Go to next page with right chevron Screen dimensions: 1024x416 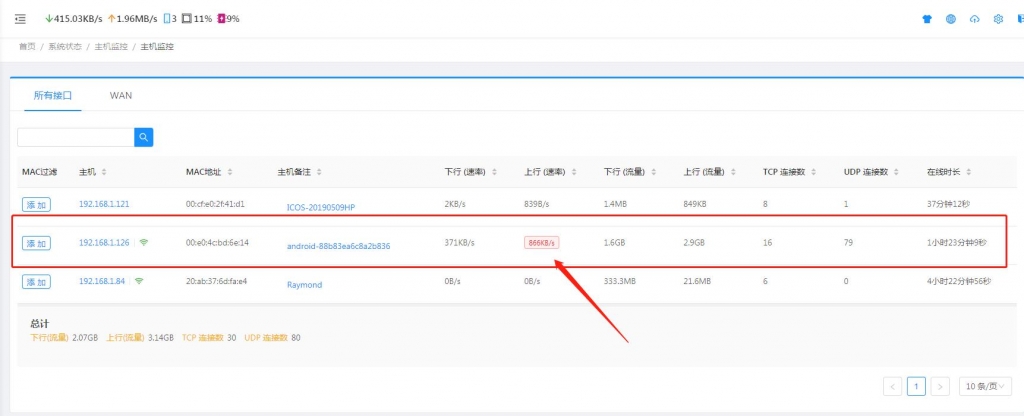pos(940,386)
